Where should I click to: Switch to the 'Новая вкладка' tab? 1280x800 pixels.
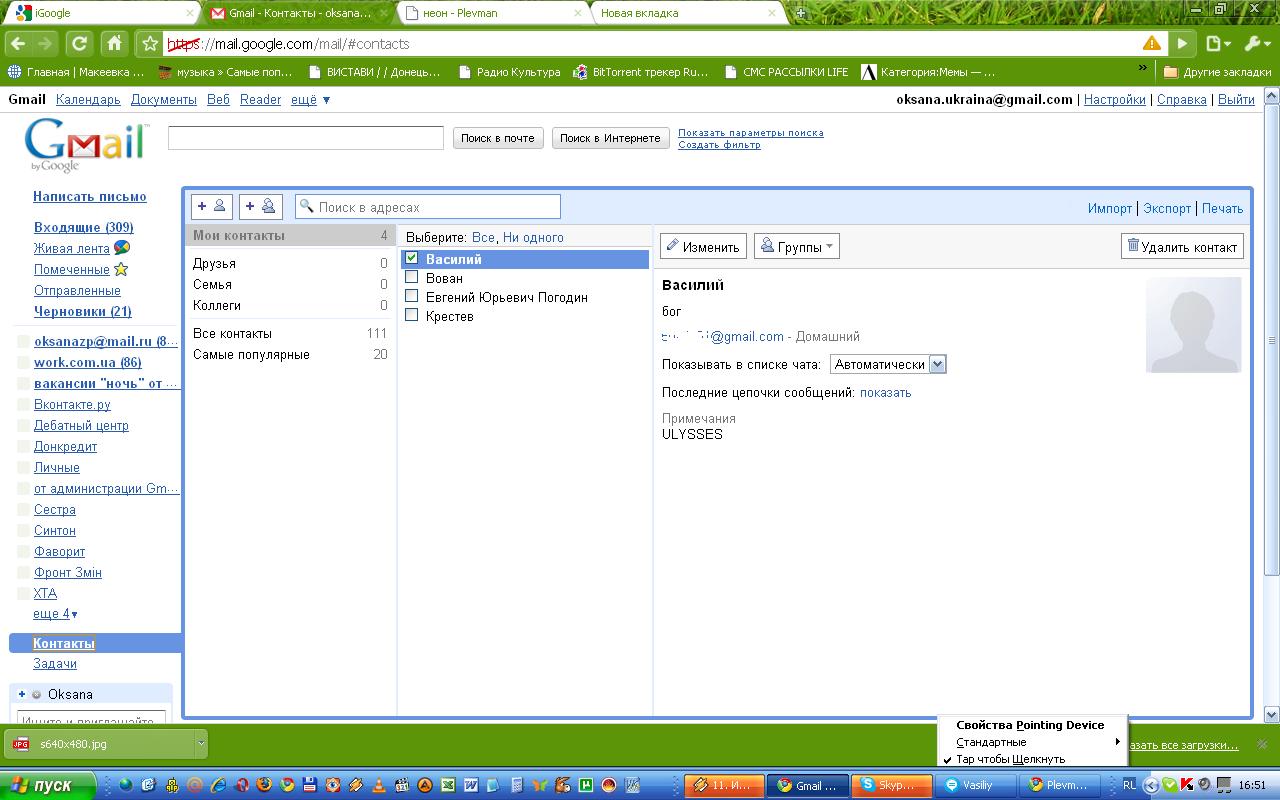pos(686,13)
